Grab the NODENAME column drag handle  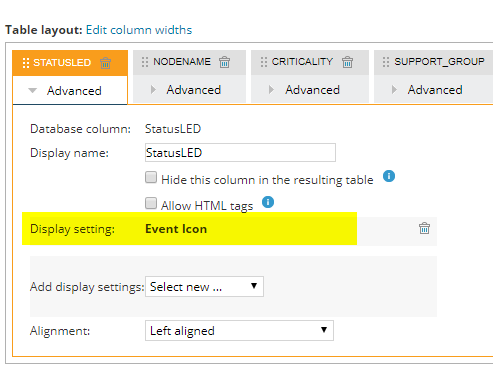[145, 62]
